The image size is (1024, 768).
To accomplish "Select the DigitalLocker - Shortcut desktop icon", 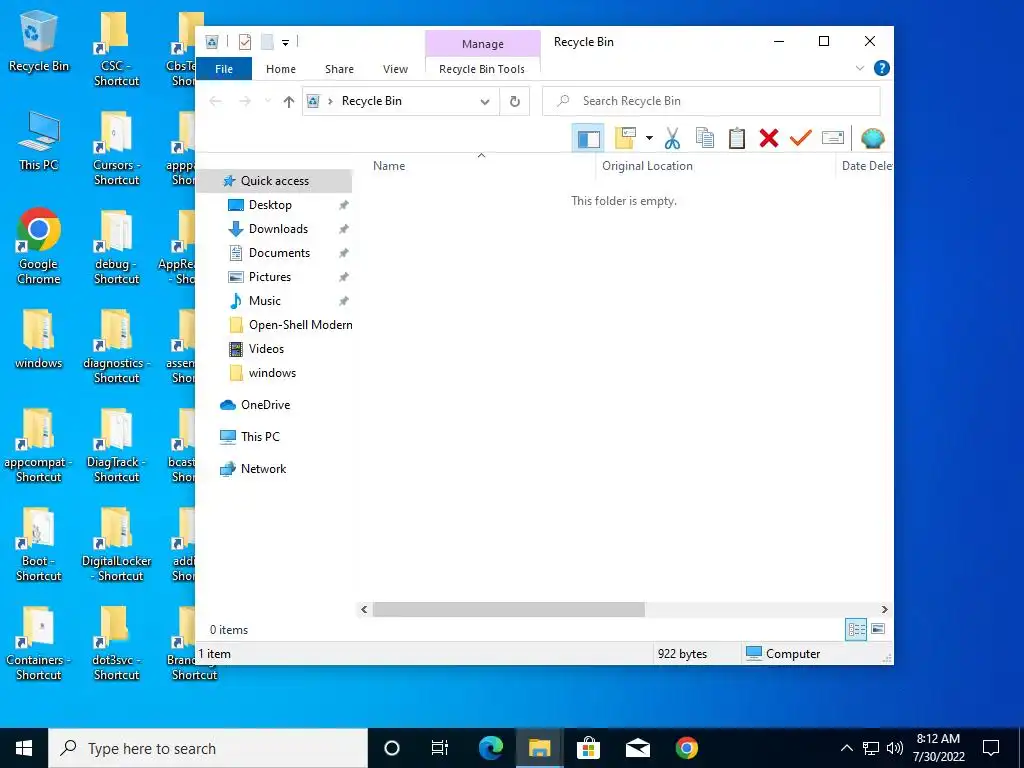I will (x=116, y=545).
